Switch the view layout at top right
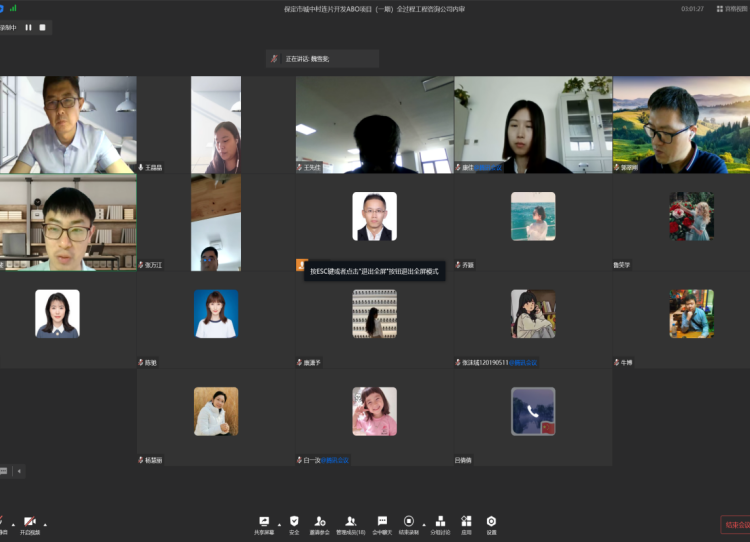Screen dimensions: 750x542 [731, 8]
